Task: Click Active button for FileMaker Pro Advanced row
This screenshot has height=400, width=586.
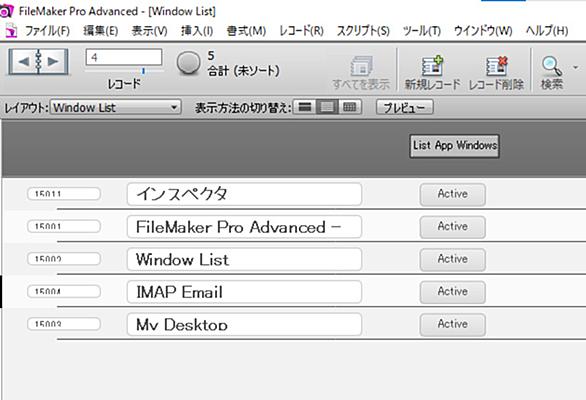Action: click(453, 227)
